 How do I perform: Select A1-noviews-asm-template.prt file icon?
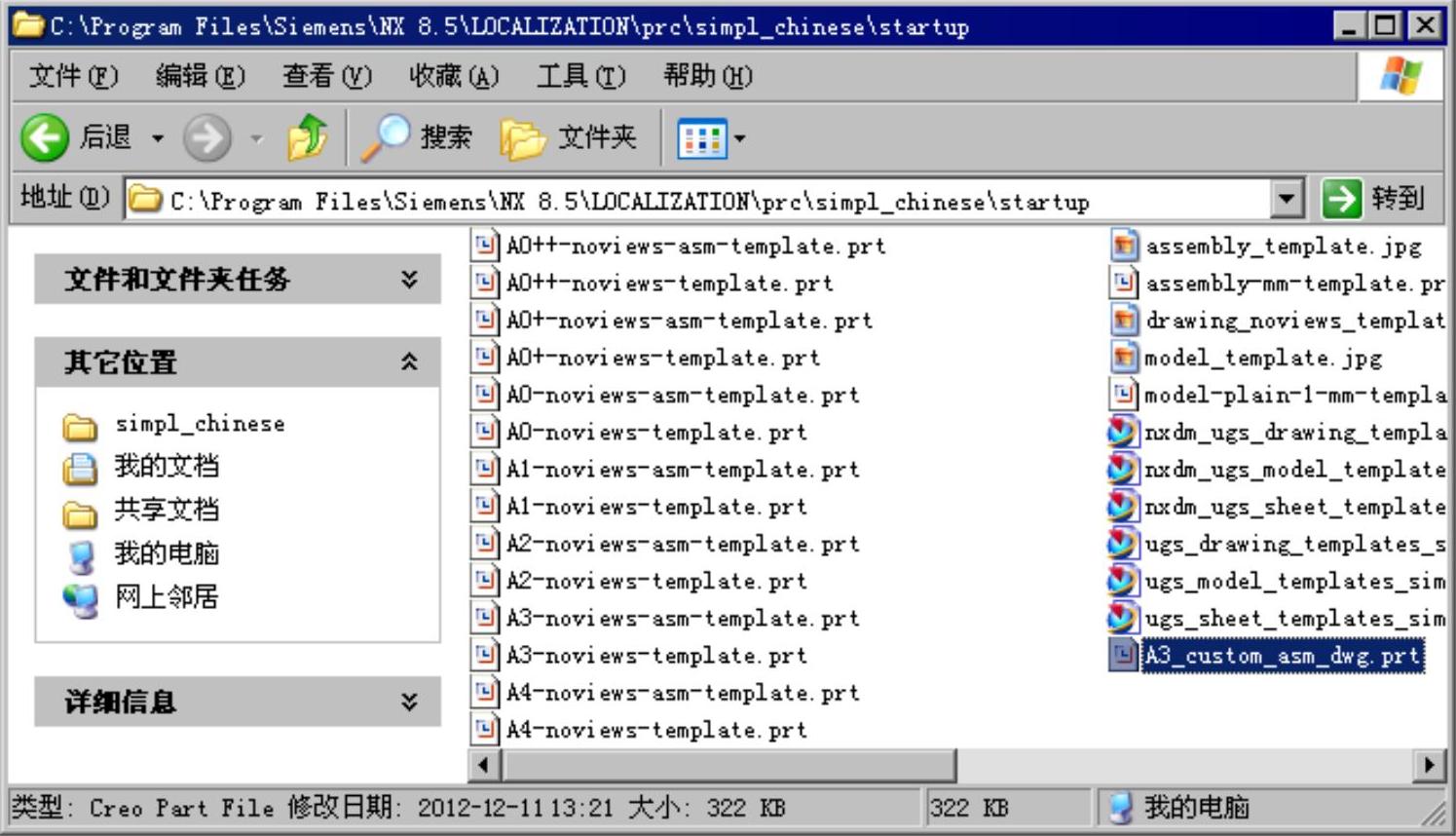[x=485, y=469]
